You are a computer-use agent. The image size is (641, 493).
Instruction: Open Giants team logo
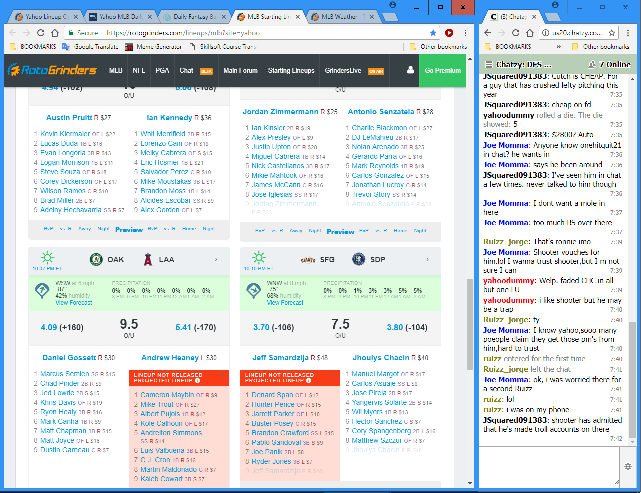click(x=307, y=260)
